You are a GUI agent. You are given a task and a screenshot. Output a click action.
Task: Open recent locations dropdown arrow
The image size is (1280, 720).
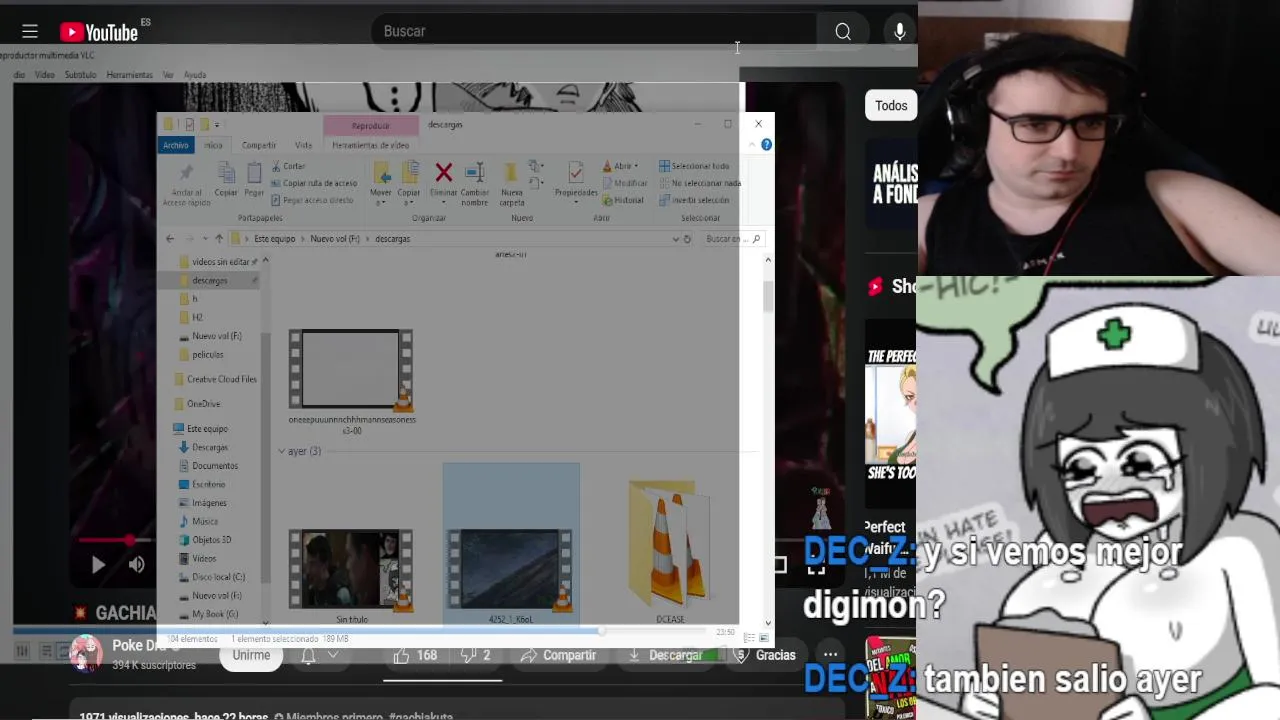coord(205,239)
